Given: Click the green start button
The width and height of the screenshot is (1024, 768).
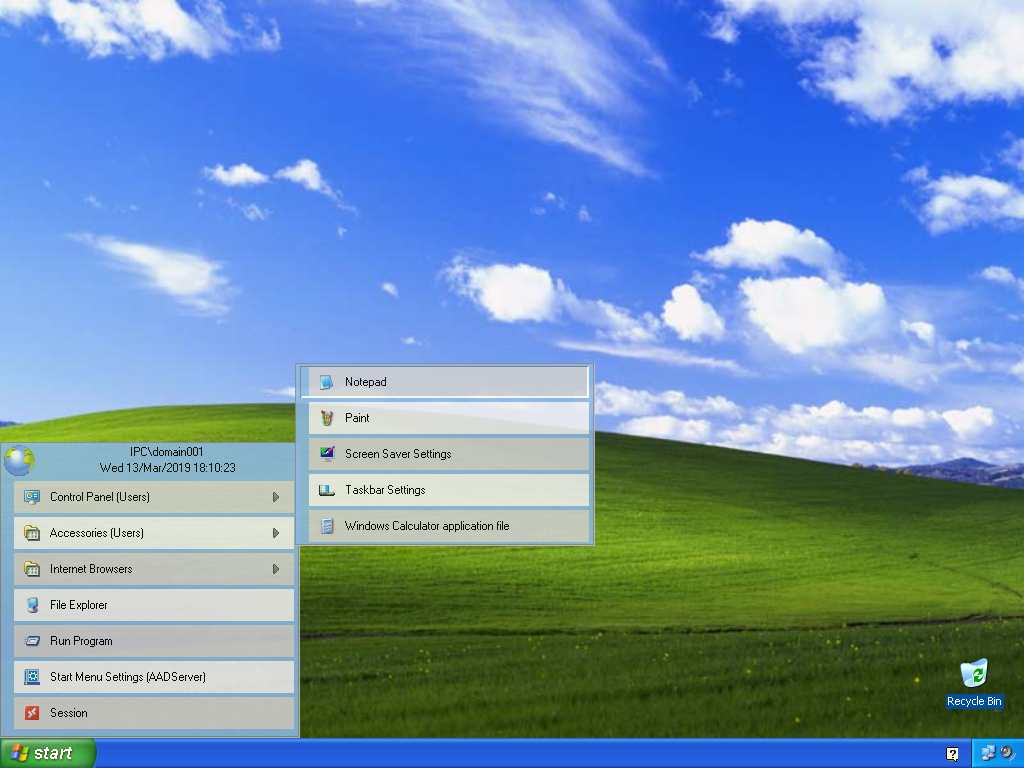Looking at the screenshot, I should coord(47,753).
